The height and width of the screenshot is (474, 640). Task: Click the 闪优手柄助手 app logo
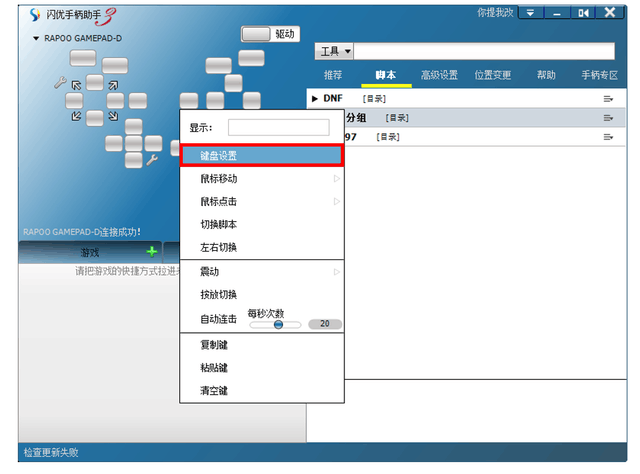pos(35,15)
